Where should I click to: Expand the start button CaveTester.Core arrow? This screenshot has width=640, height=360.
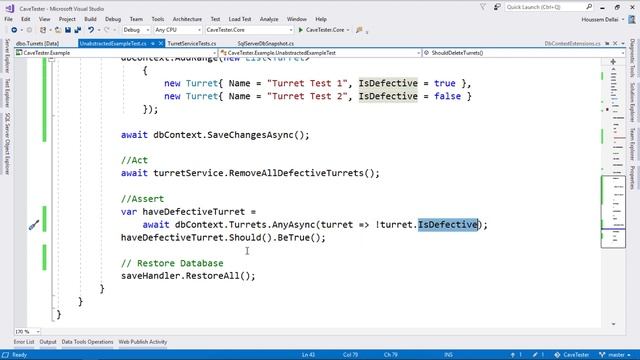348,30
